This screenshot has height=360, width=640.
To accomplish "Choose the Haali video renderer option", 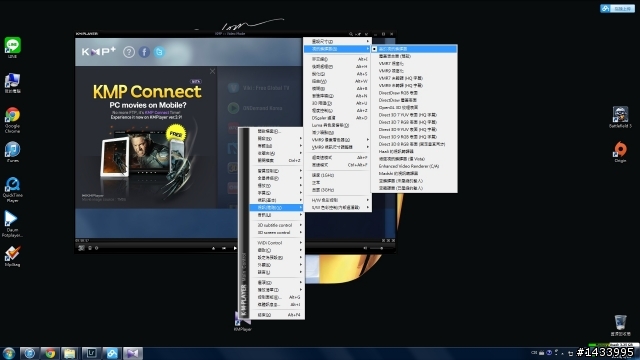I will [x=414, y=151].
